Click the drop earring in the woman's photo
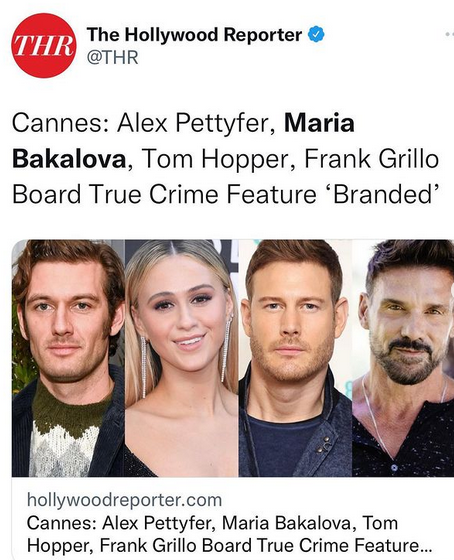454x560 pixels. pyautogui.click(x=143, y=368)
